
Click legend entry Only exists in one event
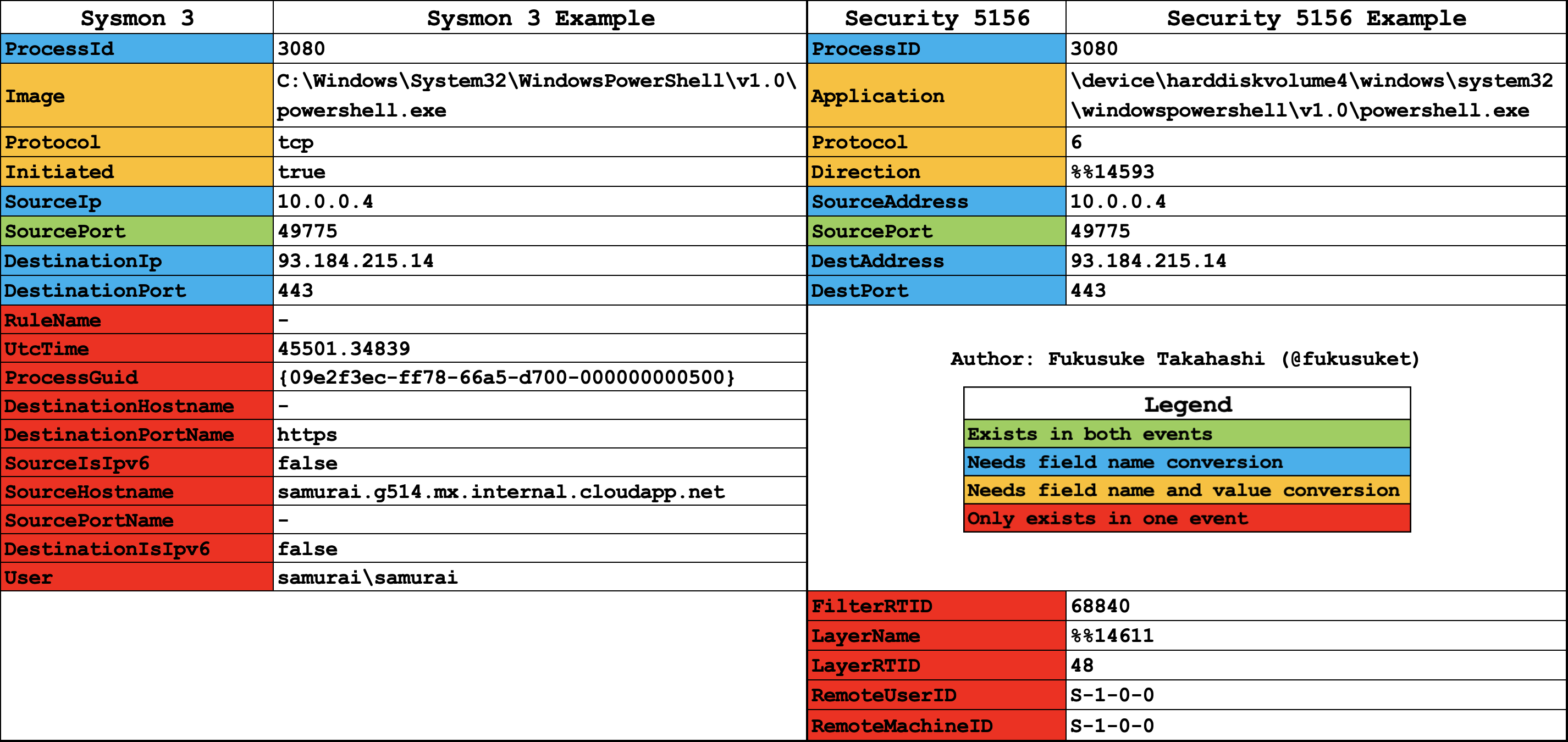[x=1186, y=519]
